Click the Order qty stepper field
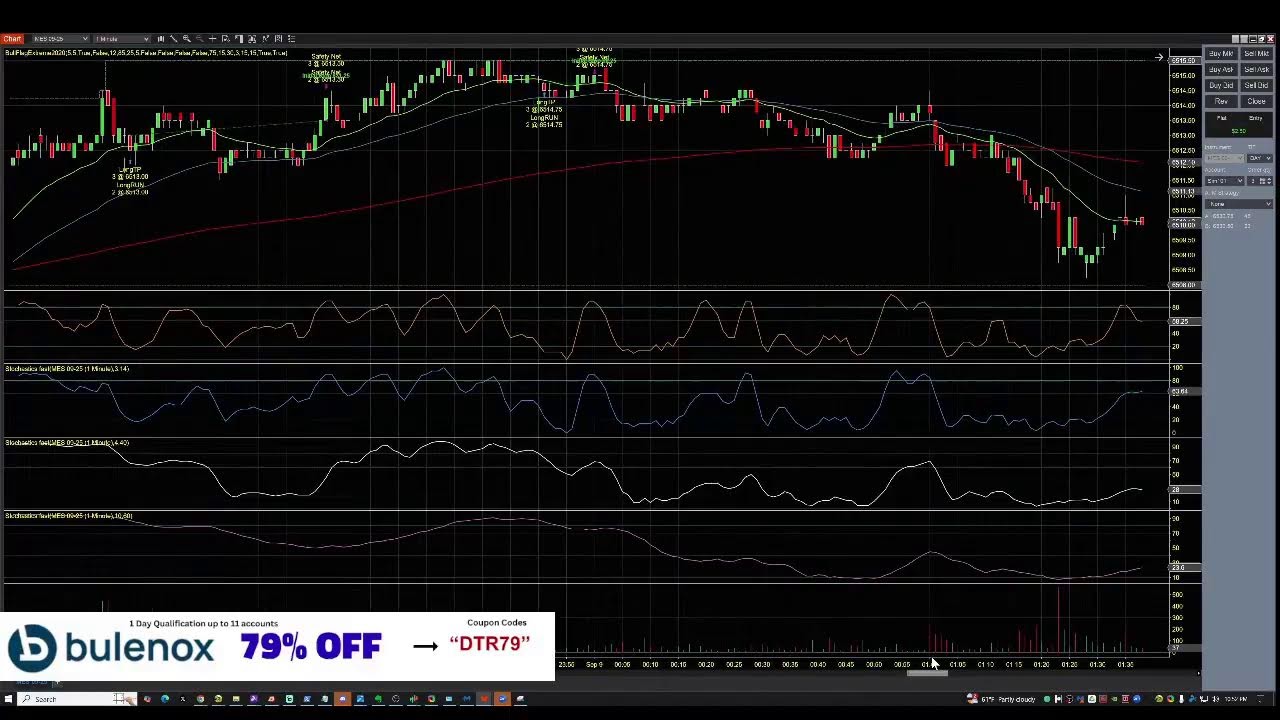Screen dimensions: 1280x720 1260,181
